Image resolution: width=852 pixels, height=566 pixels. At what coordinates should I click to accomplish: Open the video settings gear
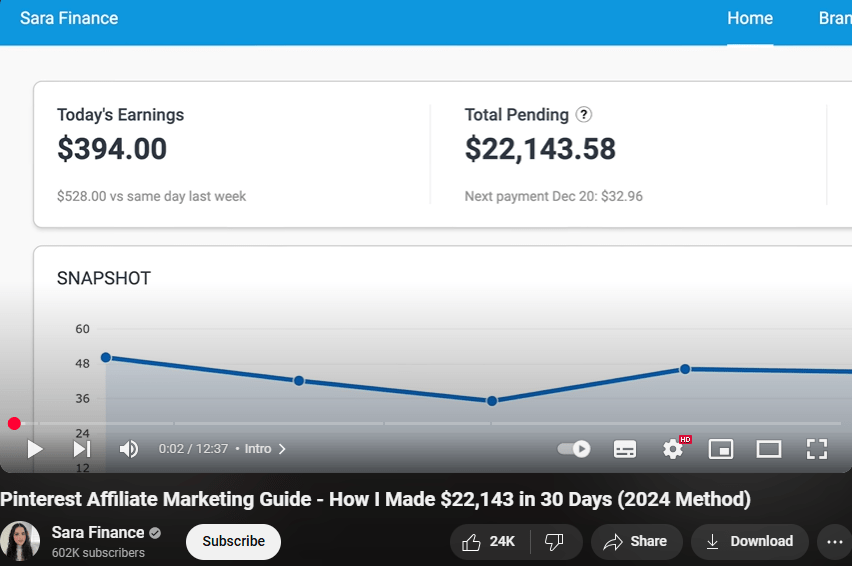673,449
